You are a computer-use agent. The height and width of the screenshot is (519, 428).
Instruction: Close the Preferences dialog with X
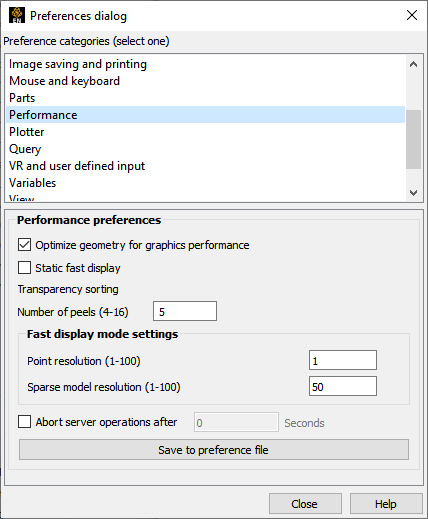[412, 15]
